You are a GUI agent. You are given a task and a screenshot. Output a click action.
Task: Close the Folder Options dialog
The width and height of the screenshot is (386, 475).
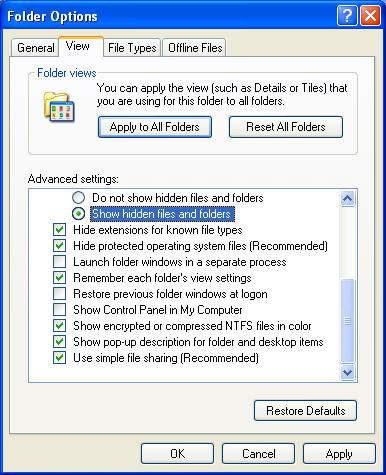click(370, 15)
